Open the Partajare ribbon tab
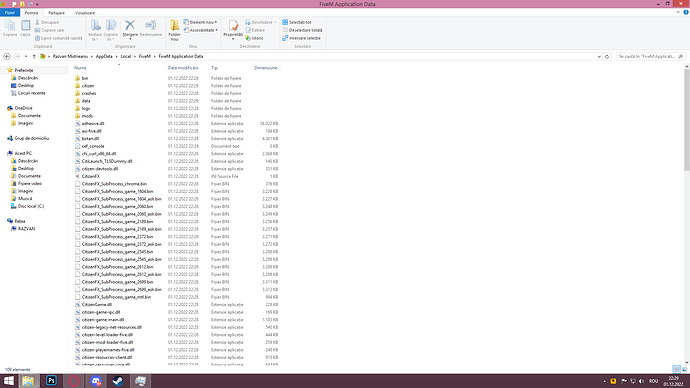 pyautogui.click(x=56, y=13)
